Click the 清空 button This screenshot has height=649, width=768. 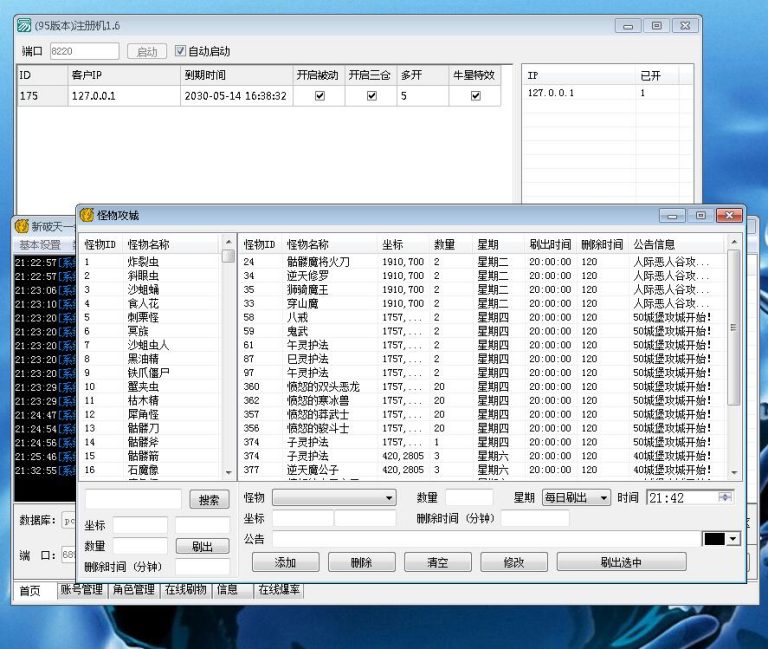tap(438, 562)
